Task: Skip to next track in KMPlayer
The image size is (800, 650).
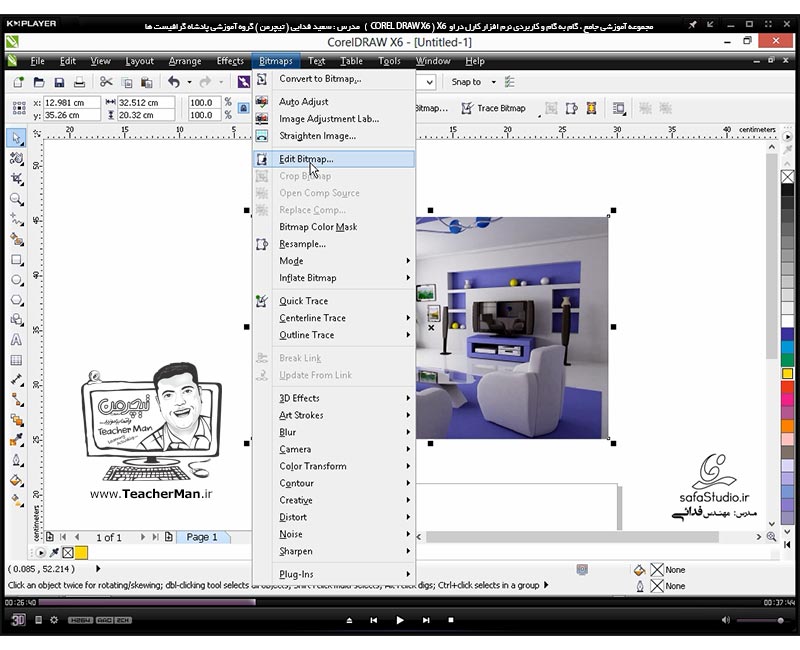Action: [x=426, y=620]
